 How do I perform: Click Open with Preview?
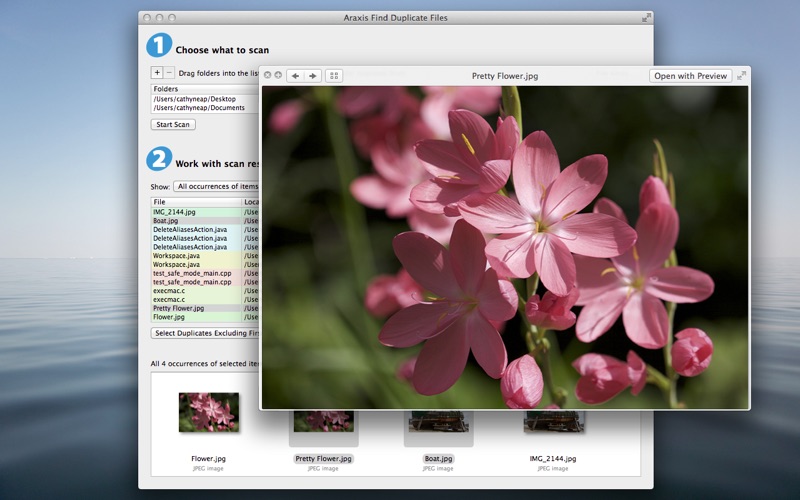coord(690,76)
